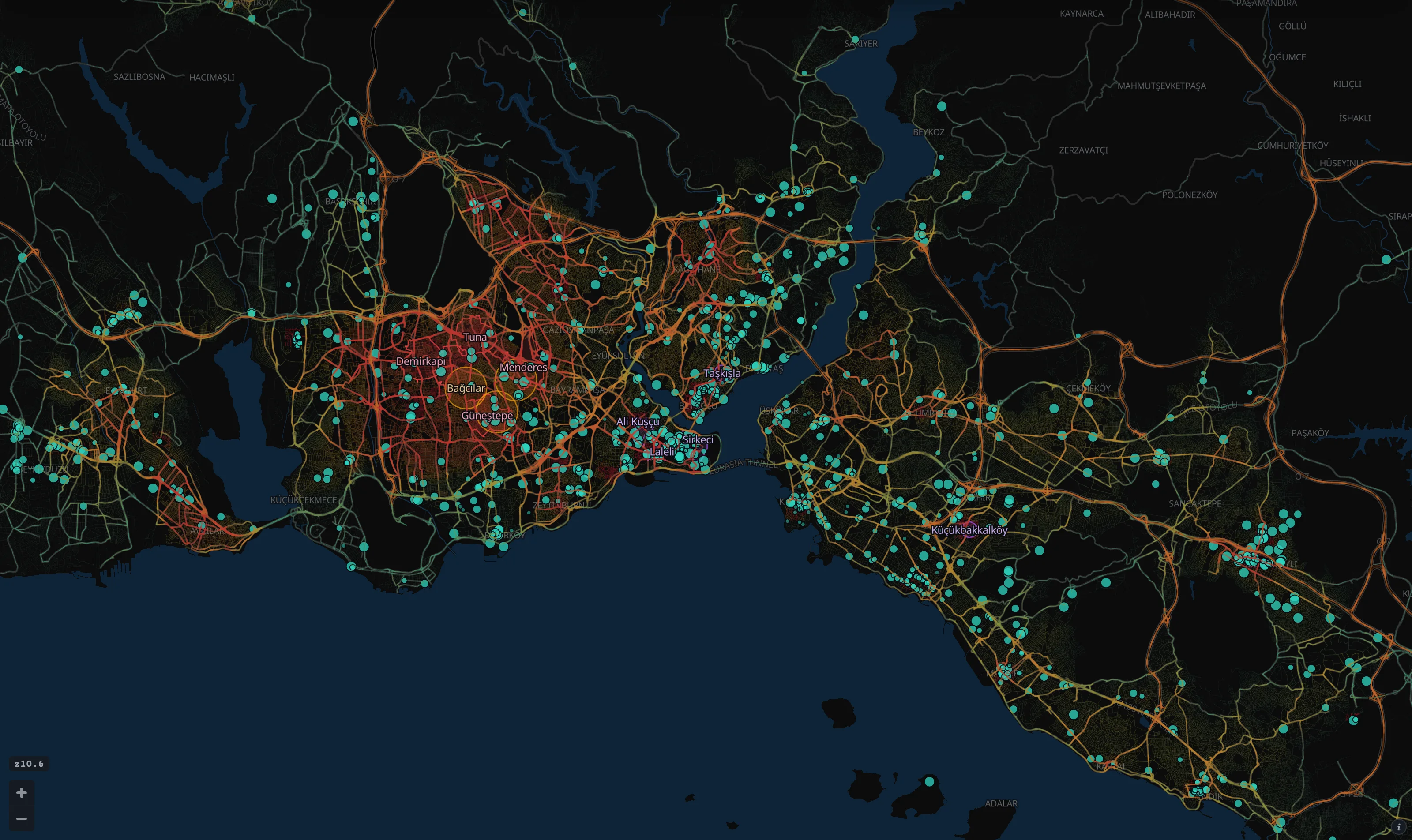Screen dimensions: 1412x840
Task: Zoom out with the minus button
Action: tap(22, 818)
